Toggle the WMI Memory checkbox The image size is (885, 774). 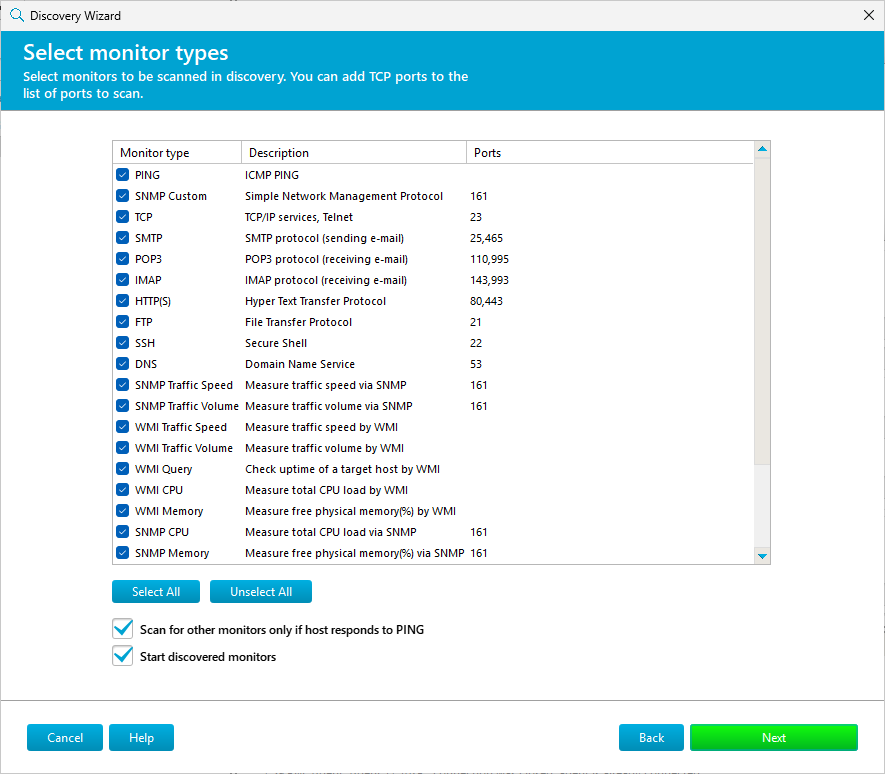[122, 511]
